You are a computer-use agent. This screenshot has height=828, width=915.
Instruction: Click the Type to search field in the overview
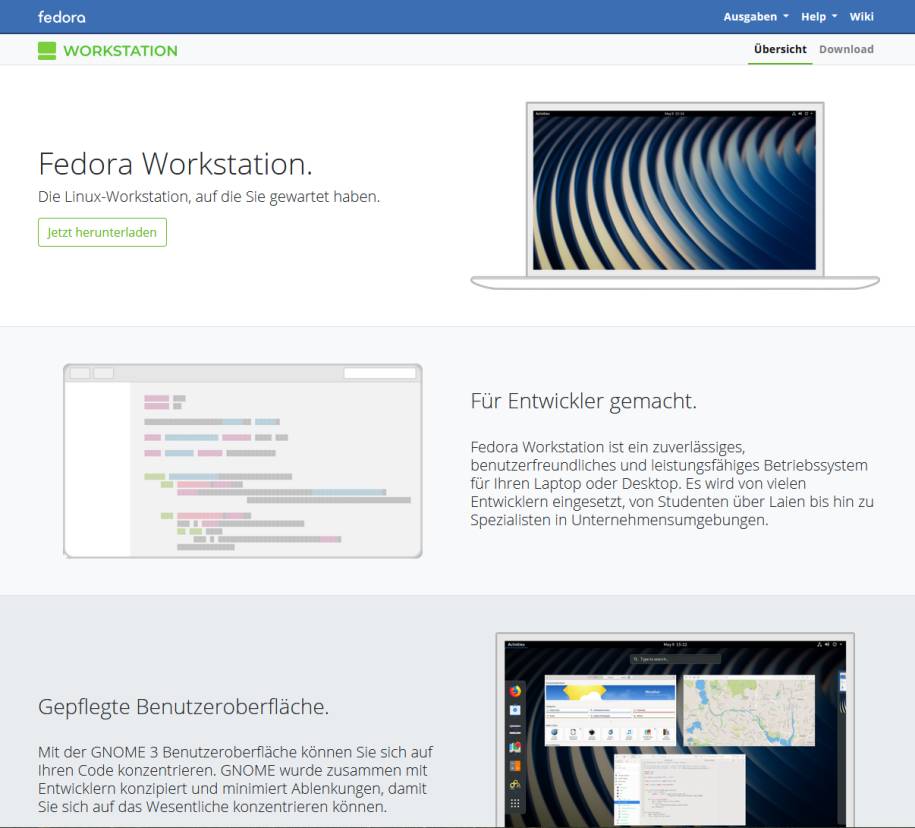[676, 659]
